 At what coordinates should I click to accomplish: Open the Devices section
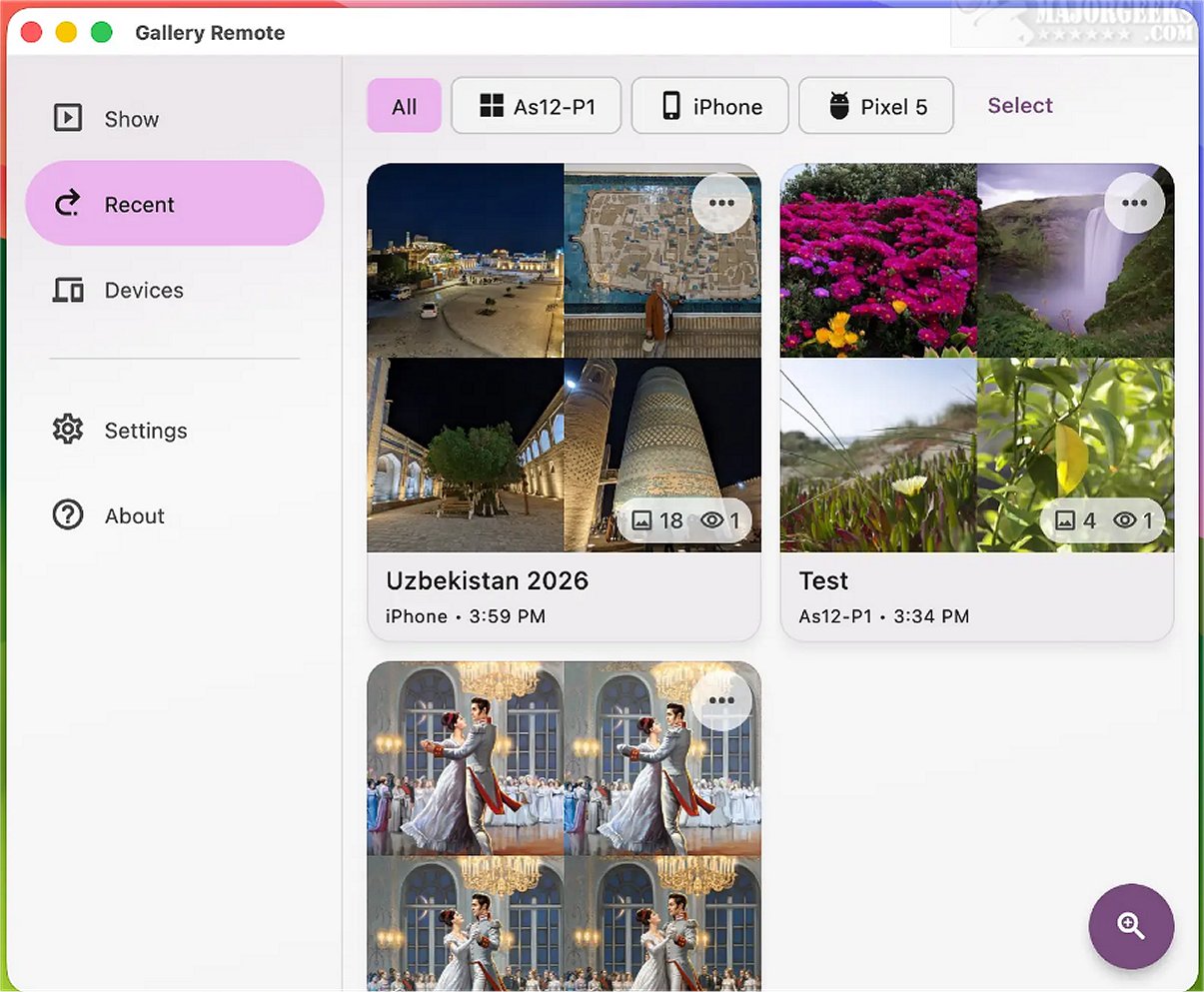coord(175,290)
